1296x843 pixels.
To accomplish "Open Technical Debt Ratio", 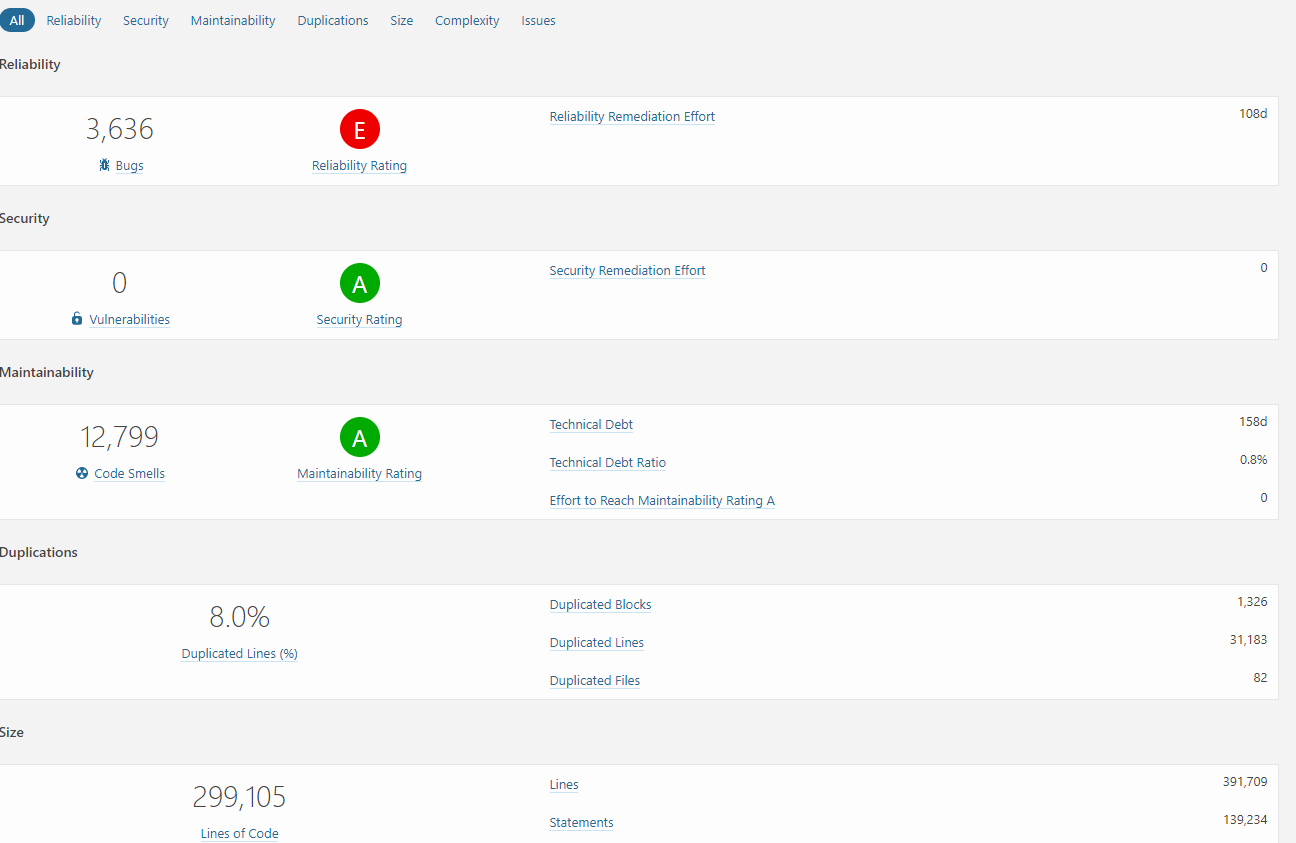I will tap(607, 462).
